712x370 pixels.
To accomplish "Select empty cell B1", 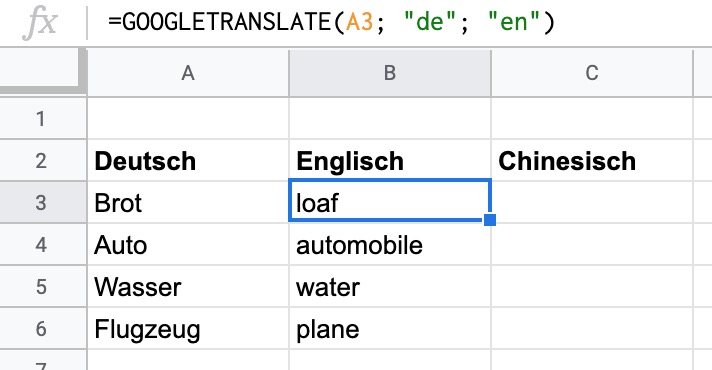I will pos(390,119).
